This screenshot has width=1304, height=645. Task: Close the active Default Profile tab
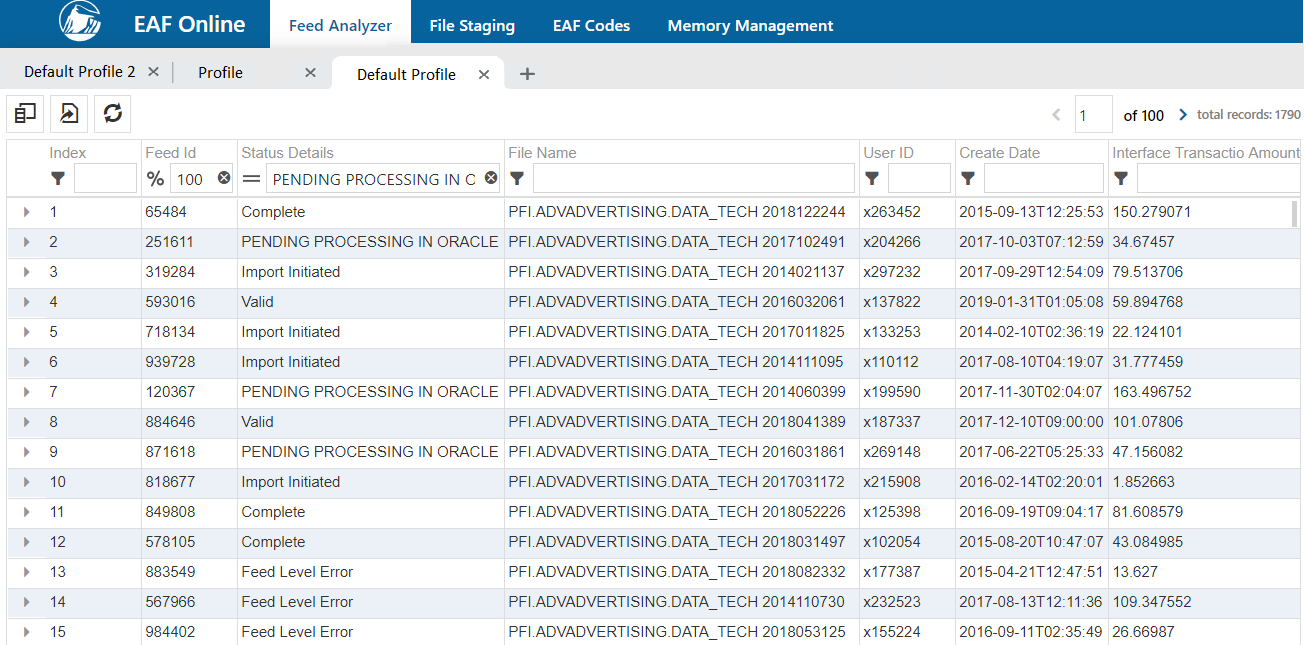(x=484, y=75)
